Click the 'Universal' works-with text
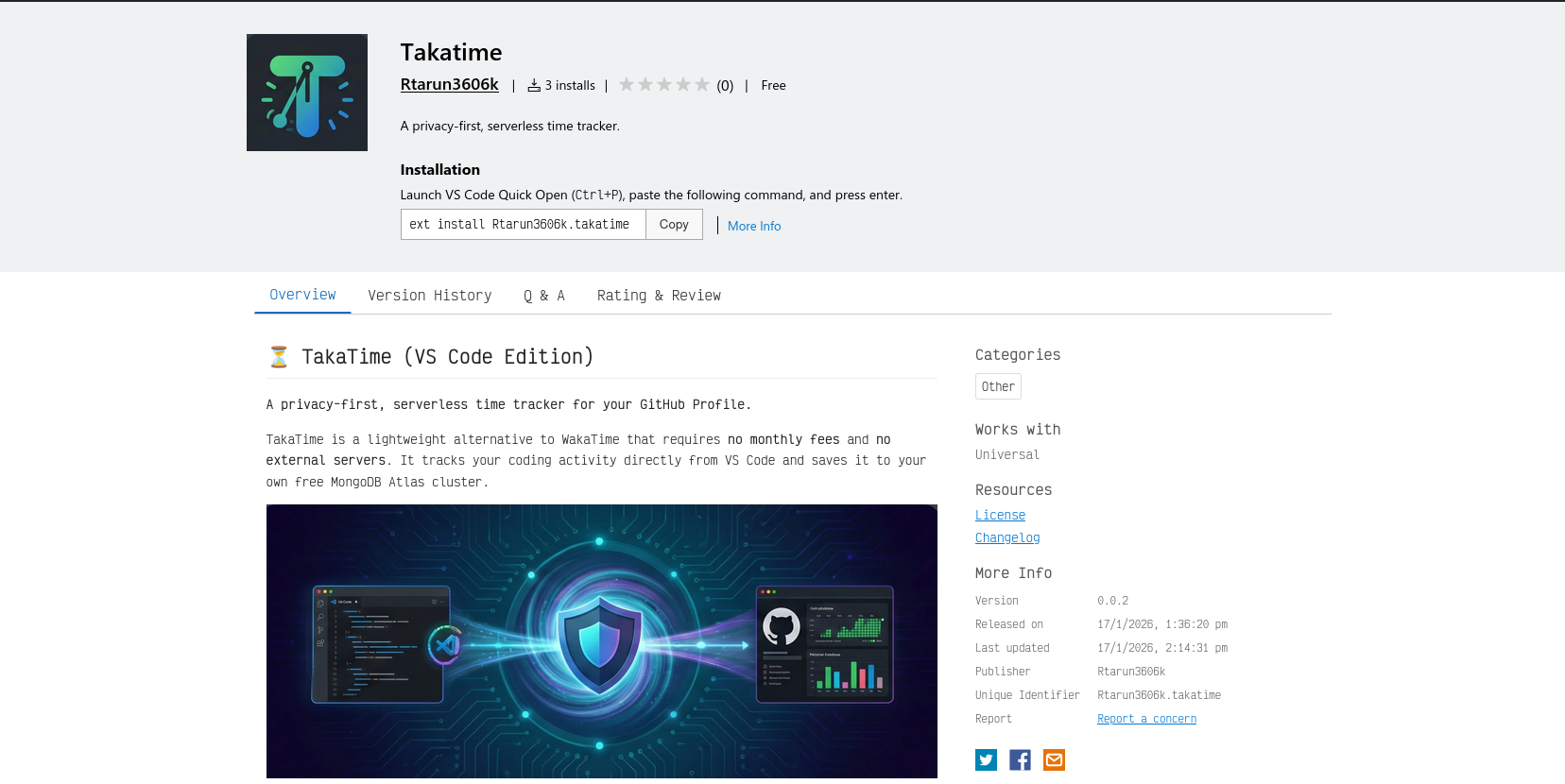 1007,454
